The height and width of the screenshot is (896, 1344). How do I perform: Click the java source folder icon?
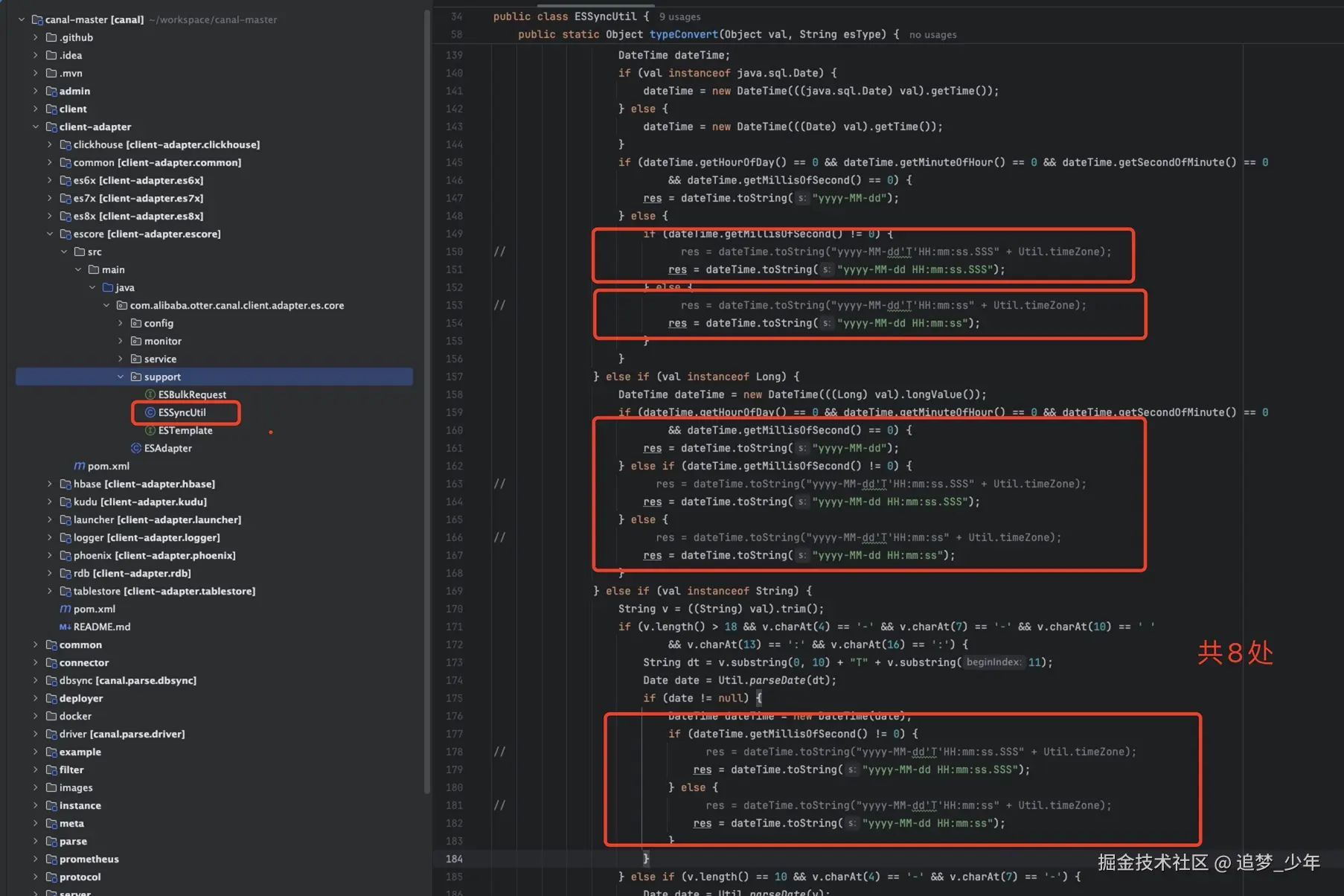[108, 287]
